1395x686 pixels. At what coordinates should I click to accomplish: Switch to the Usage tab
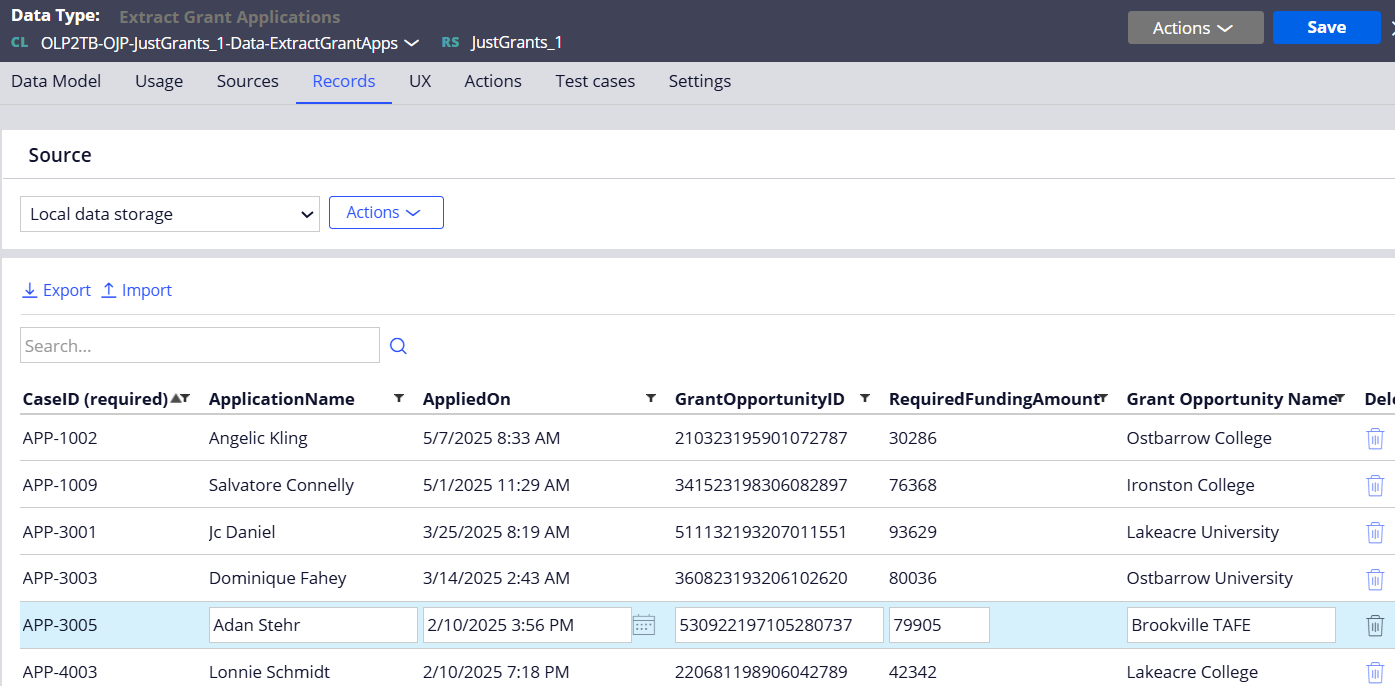coord(159,81)
